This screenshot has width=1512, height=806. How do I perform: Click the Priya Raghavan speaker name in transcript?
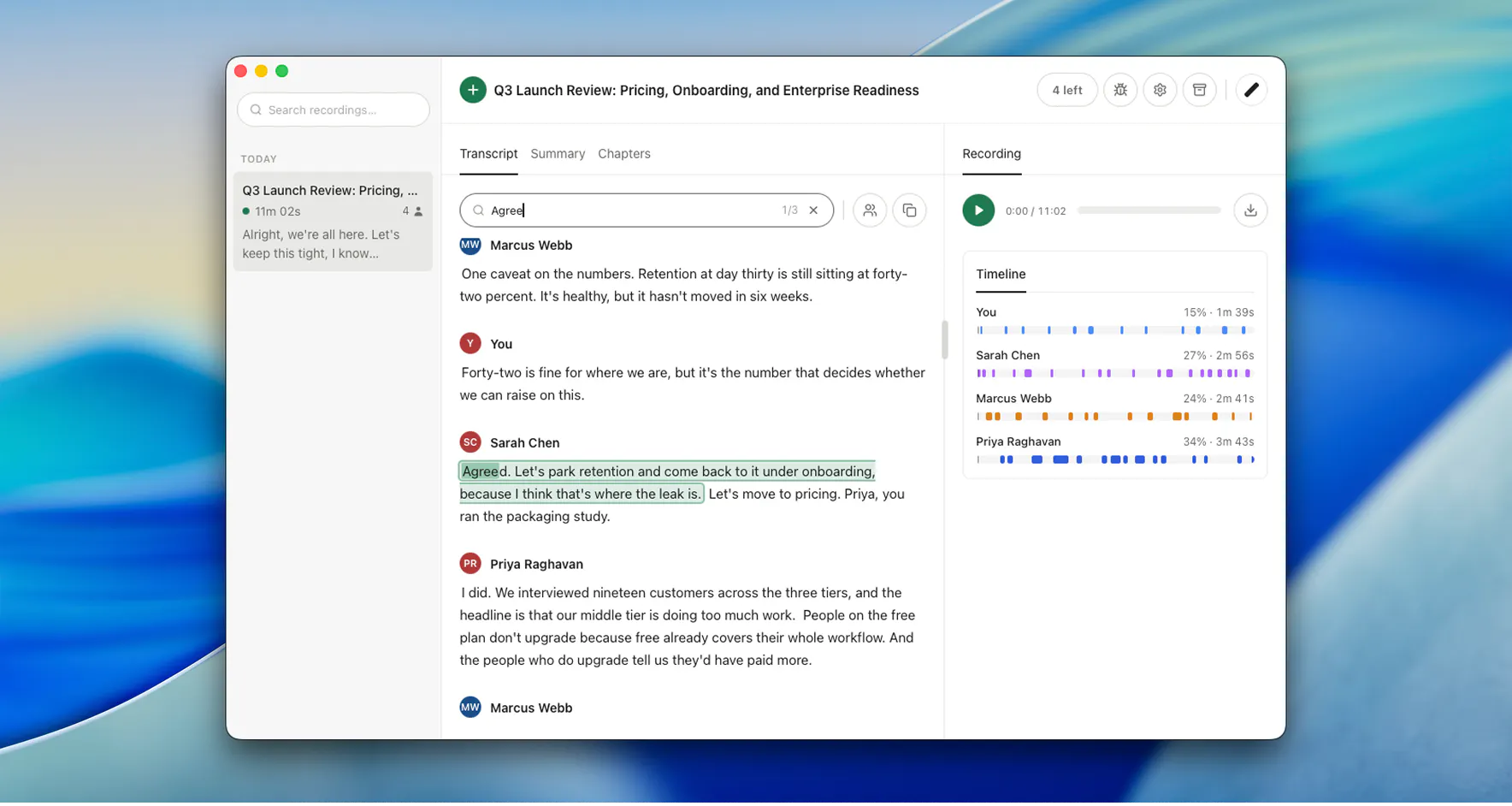[x=536, y=564]
